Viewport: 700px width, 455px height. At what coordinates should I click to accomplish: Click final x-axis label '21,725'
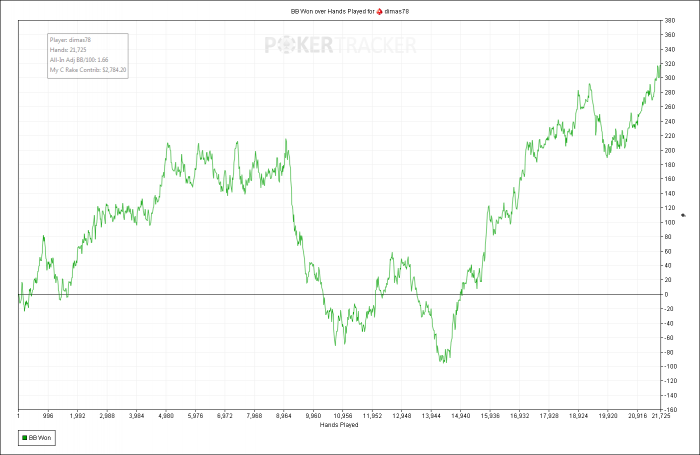click(x=661, y=416)
